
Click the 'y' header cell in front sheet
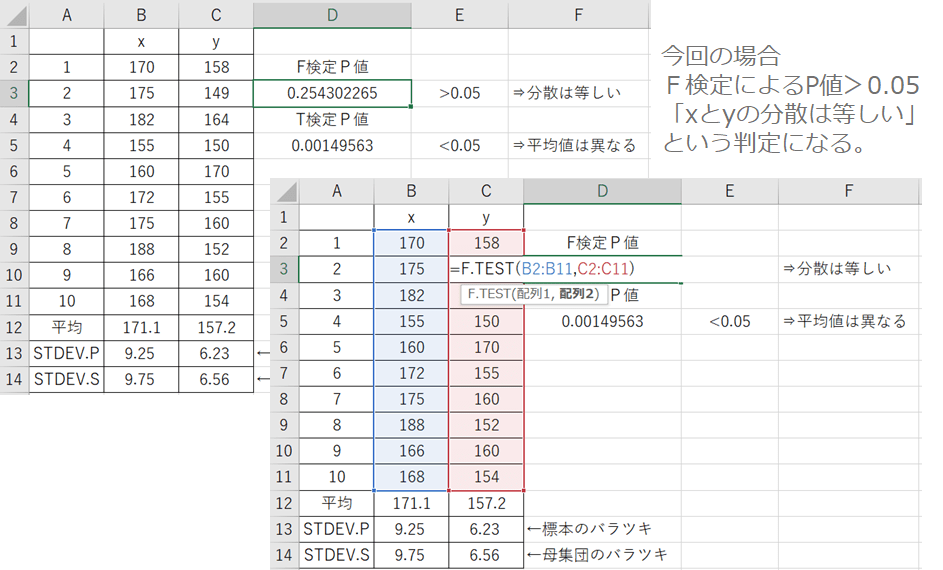pyautogui.click(x=486, y=217)
